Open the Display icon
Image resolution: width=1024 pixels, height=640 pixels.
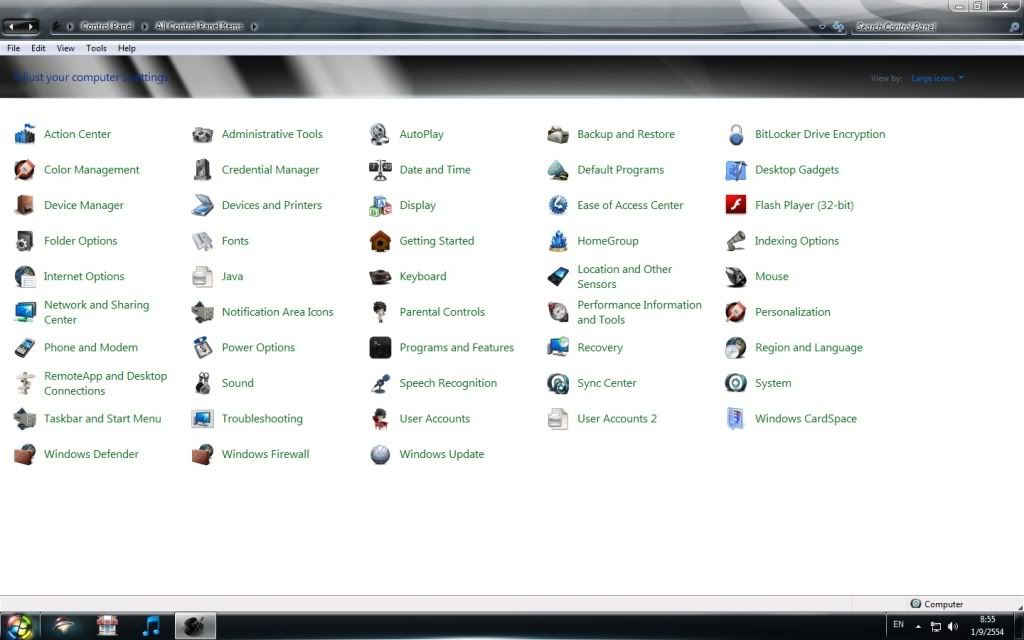380,205
